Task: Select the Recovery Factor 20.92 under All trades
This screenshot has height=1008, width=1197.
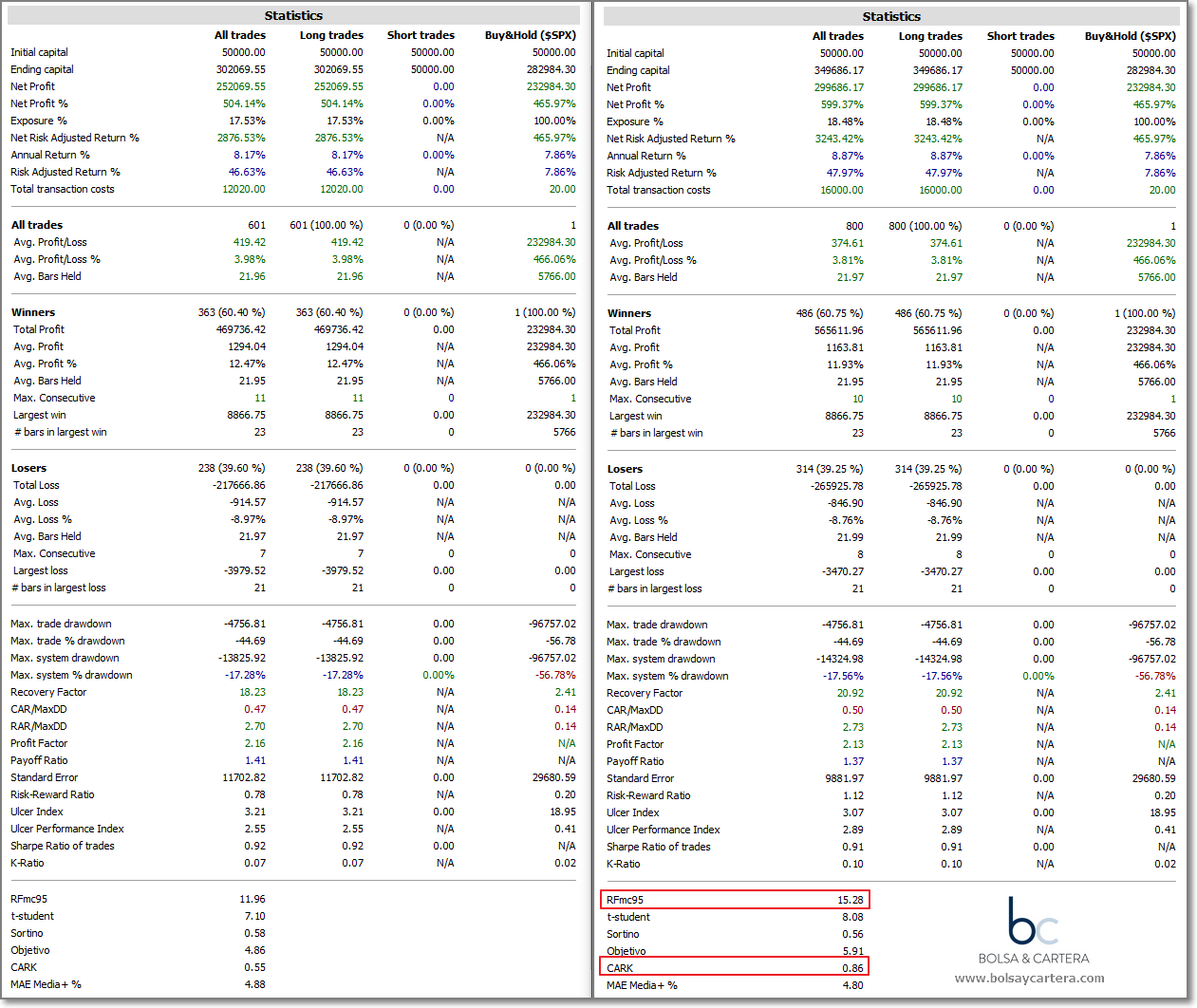Action: [851, 693]
